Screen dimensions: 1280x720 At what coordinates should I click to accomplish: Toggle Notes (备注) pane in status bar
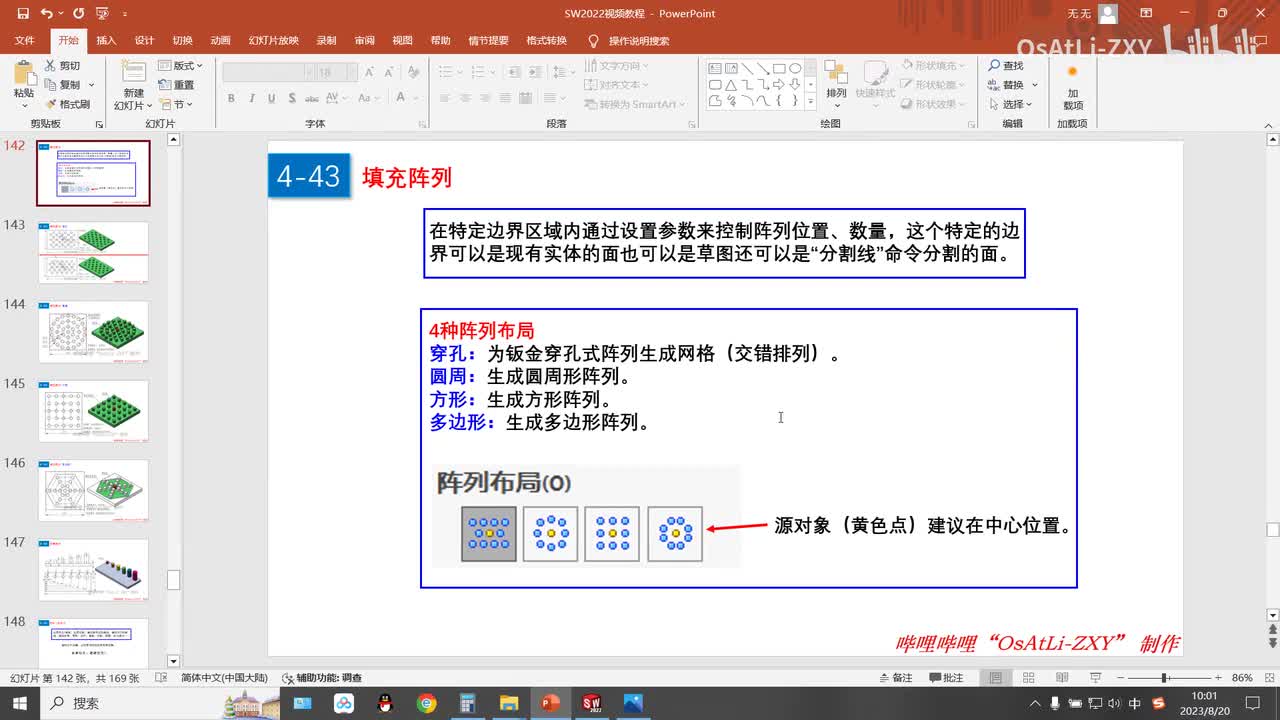pyautogui.click(x=894, y=678)
